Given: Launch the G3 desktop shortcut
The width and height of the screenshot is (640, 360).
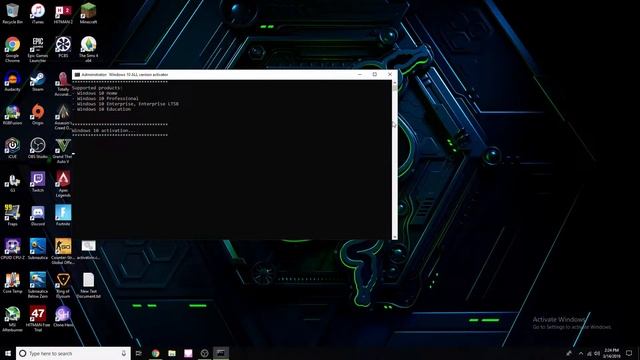Looking at the screenshot, I should (x=12, y=182).
